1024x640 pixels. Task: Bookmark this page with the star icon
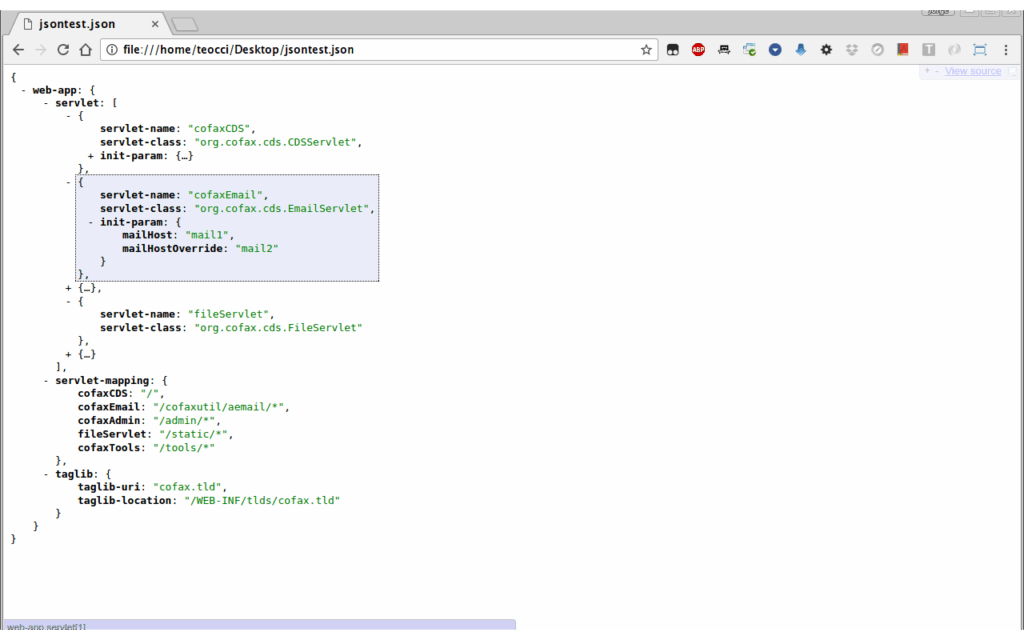(x=646, y=49)
